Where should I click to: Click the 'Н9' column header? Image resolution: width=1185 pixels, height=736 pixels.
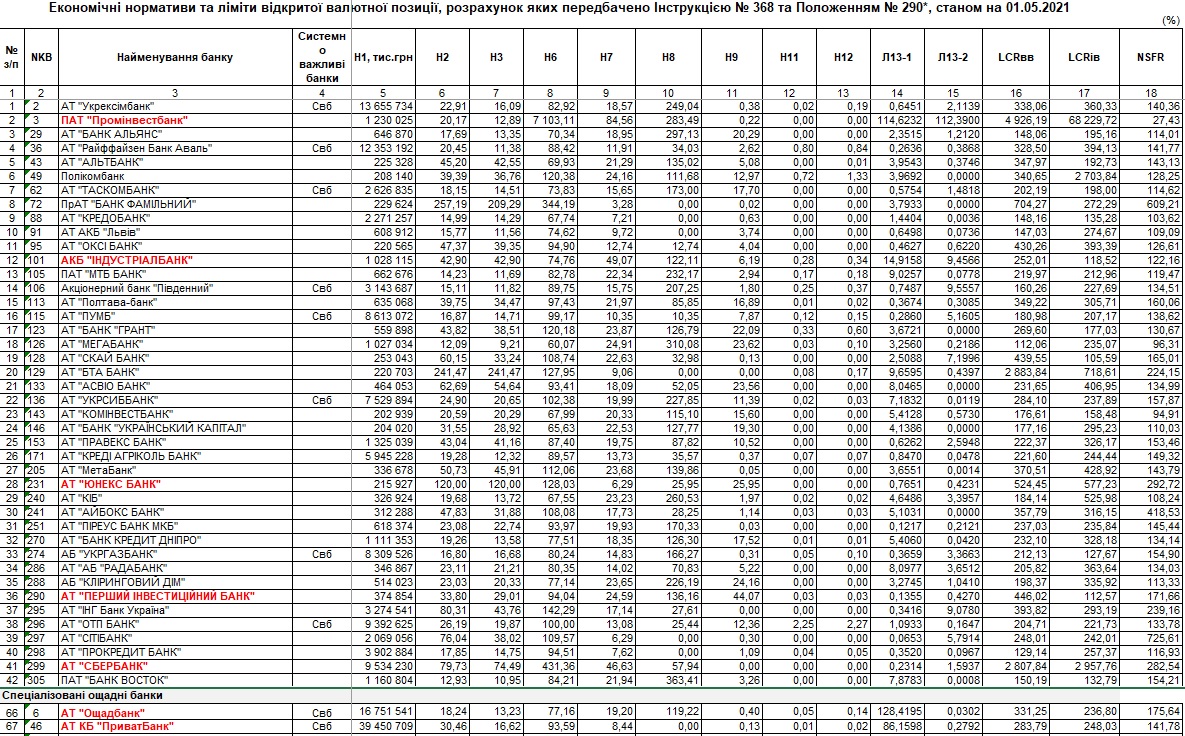(x=731, y=57)
